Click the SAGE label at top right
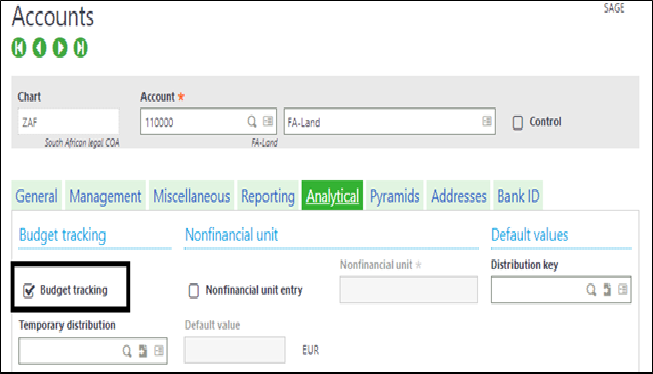This screenshot has width=653, height=374. pyautogui.click(x=614, y=8)
